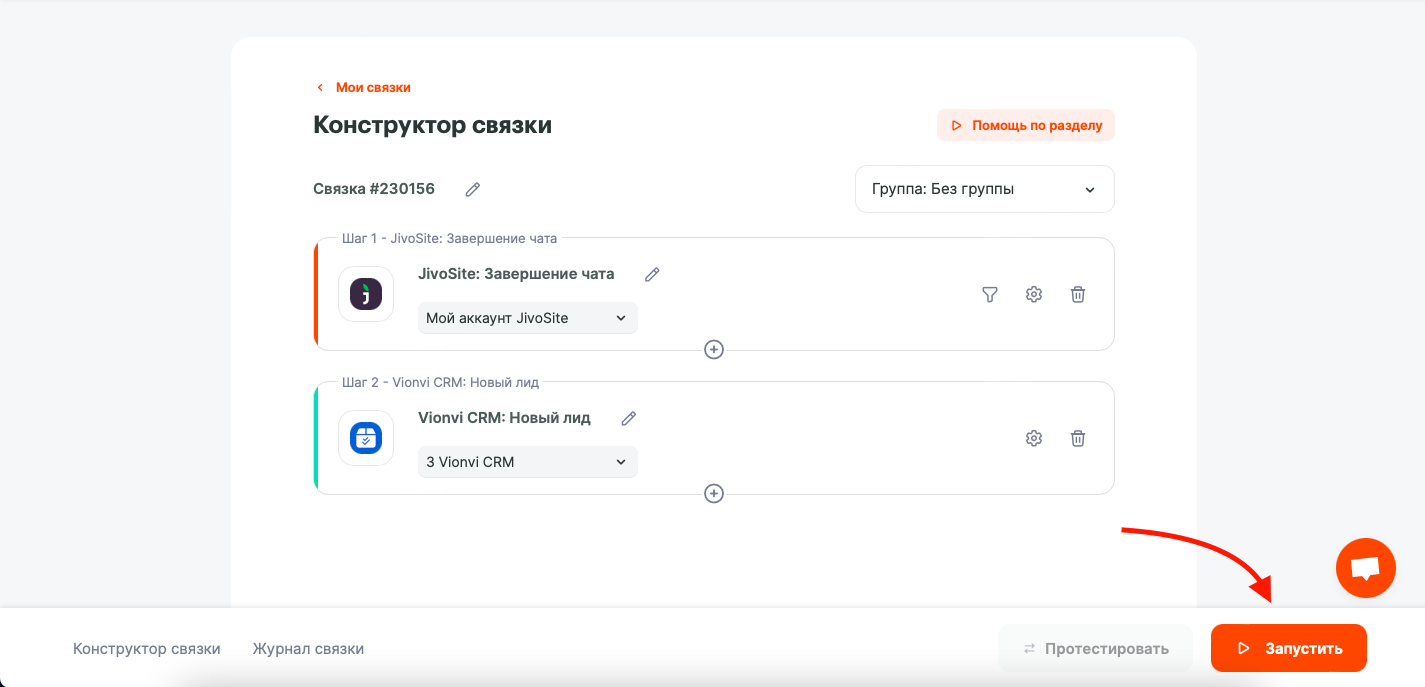Screen dimensions: 1425x687
Task: Go back via Мои связки link
Action: coord(364,87)
